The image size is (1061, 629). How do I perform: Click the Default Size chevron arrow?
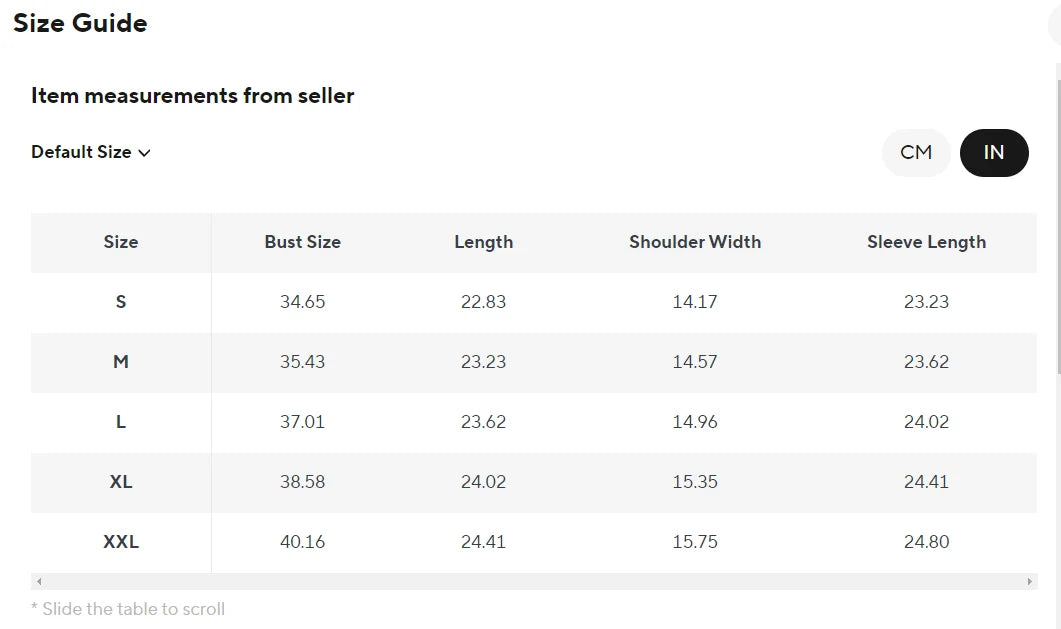pos(144,153)
